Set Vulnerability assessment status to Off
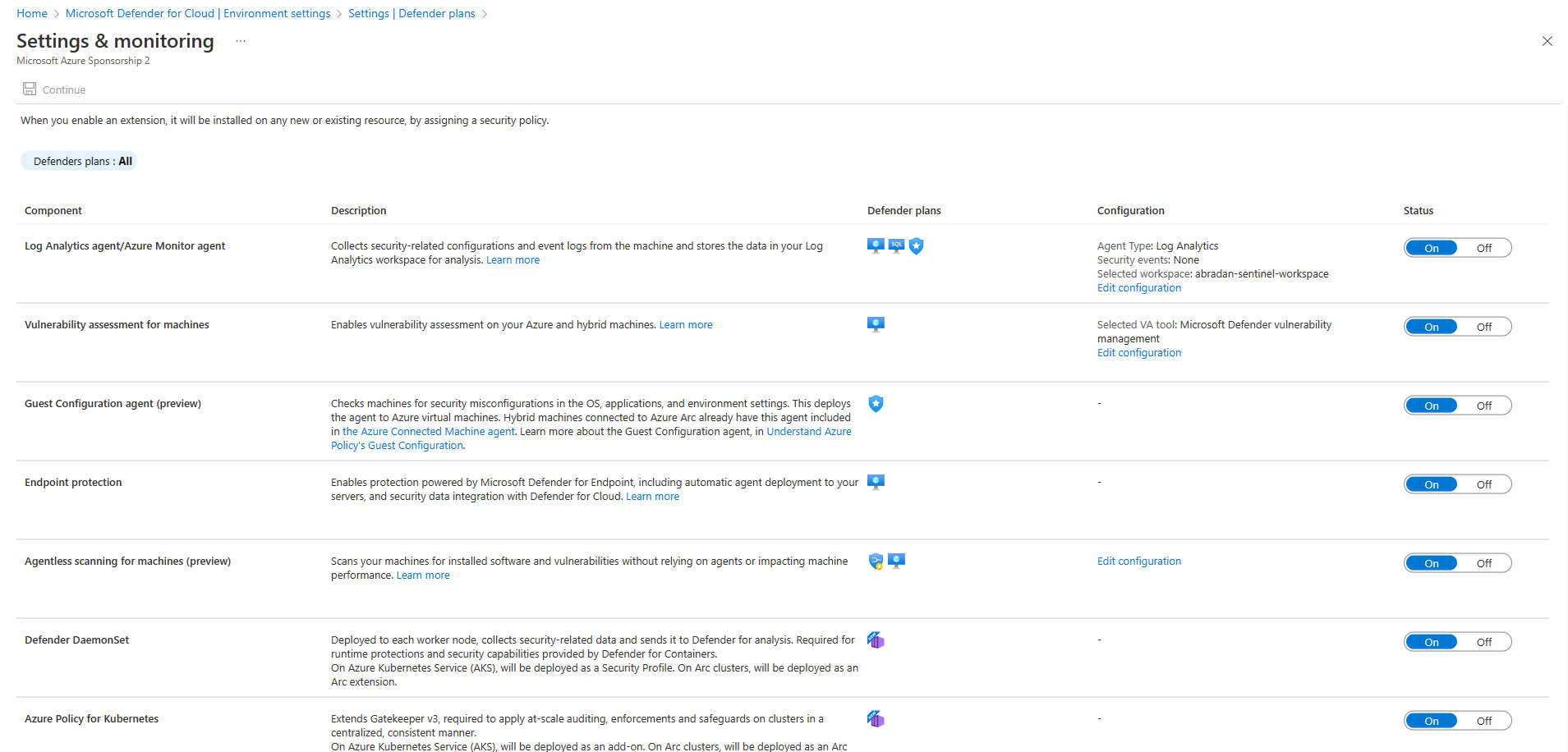This screenshot has width=1568, height=752. [x=1484, y=327]
